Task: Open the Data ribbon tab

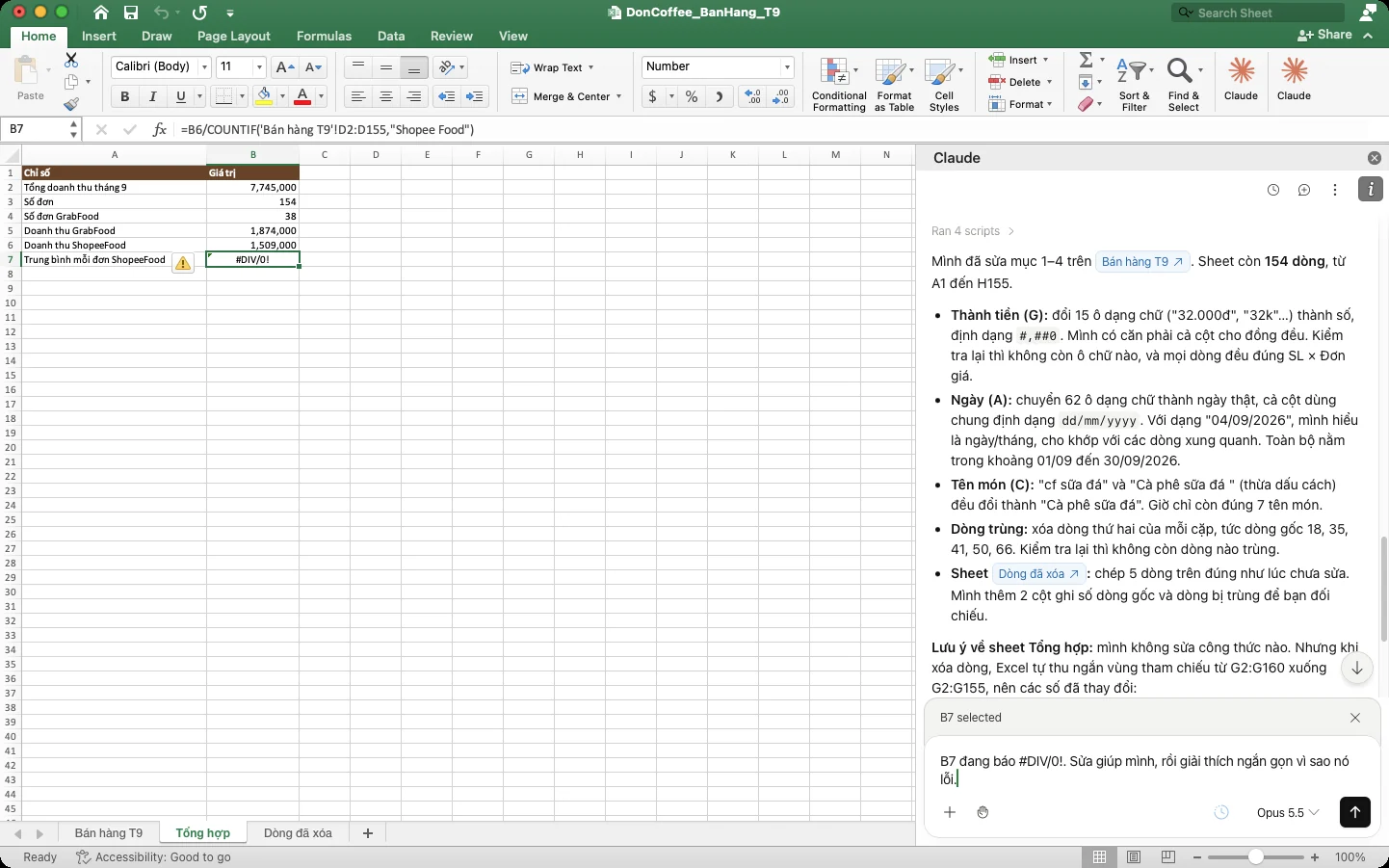Action: [x=391, y=37]
